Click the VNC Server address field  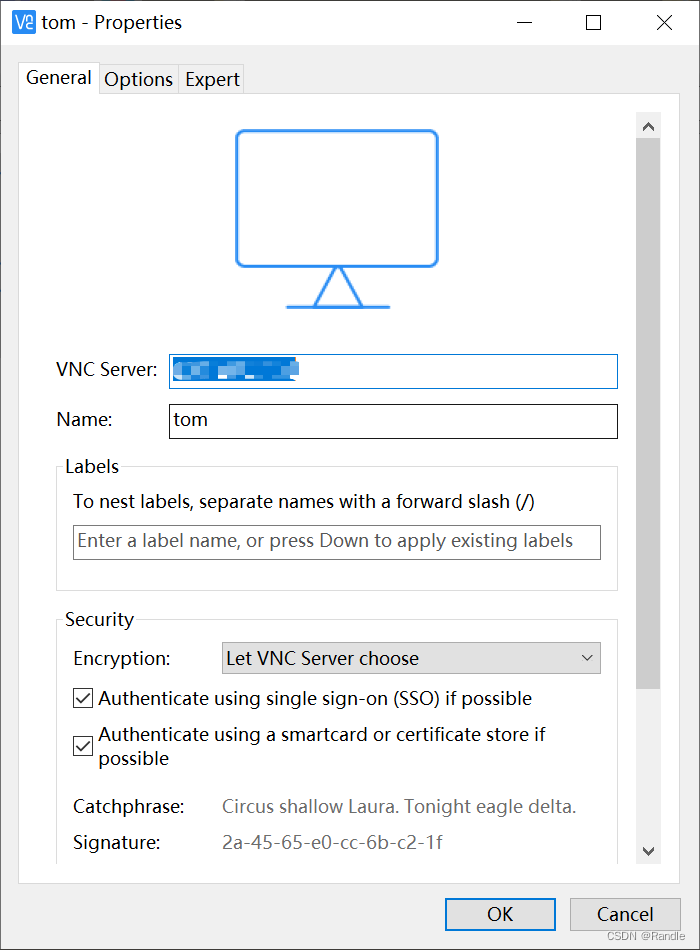[393, 371]
